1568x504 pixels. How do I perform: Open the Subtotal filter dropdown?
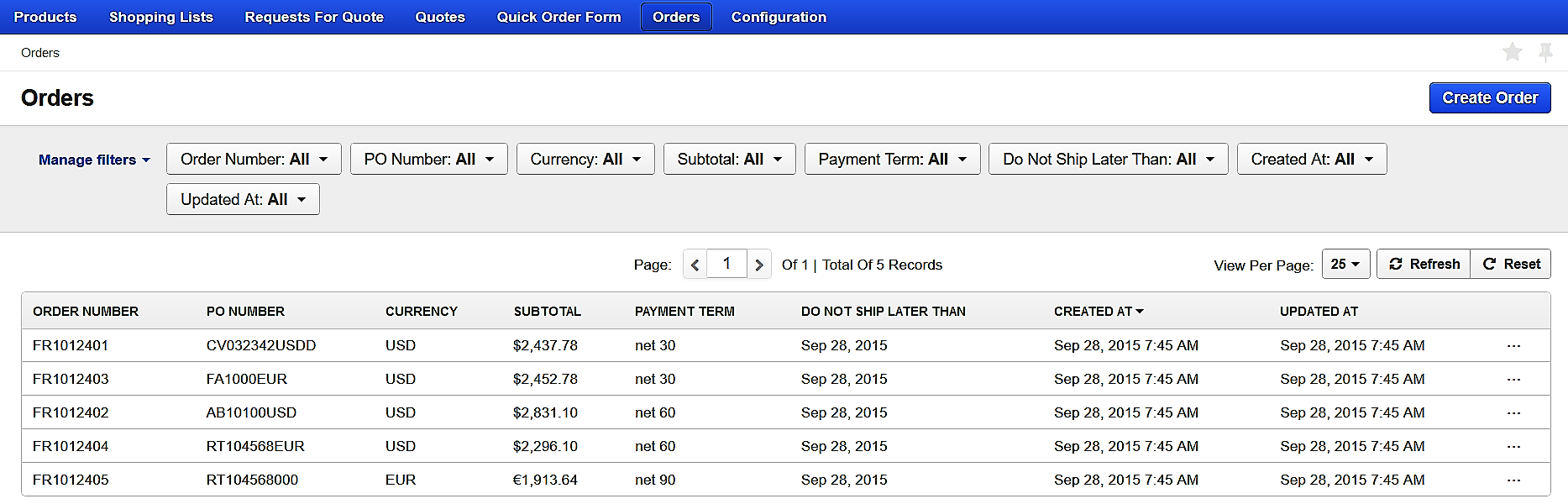coord(729,159)
